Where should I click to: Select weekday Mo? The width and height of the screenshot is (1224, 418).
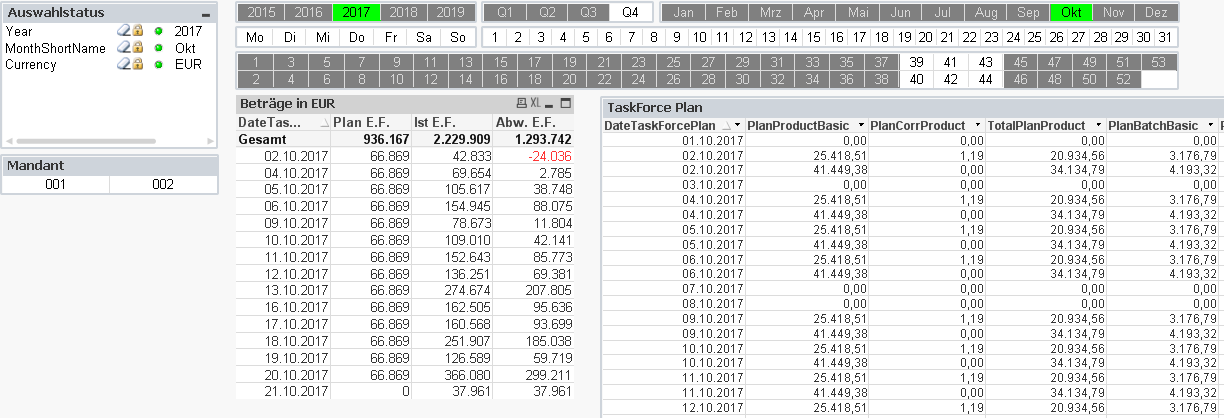tap(255, 37)
